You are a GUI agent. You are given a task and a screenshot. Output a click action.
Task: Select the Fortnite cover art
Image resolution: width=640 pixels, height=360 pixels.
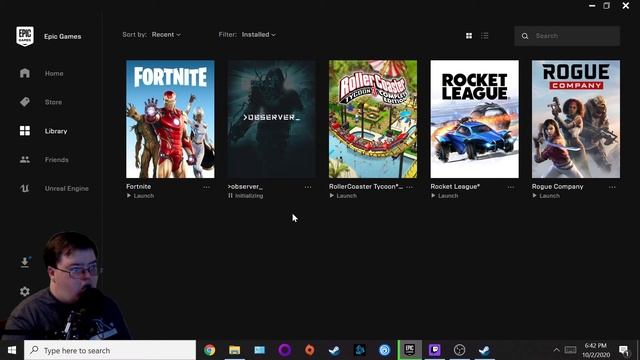coord(170,119)
